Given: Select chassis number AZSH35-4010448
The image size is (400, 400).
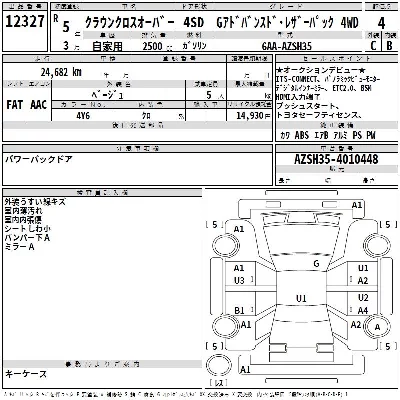Looking at the screenshot, I should pos(336,159).
